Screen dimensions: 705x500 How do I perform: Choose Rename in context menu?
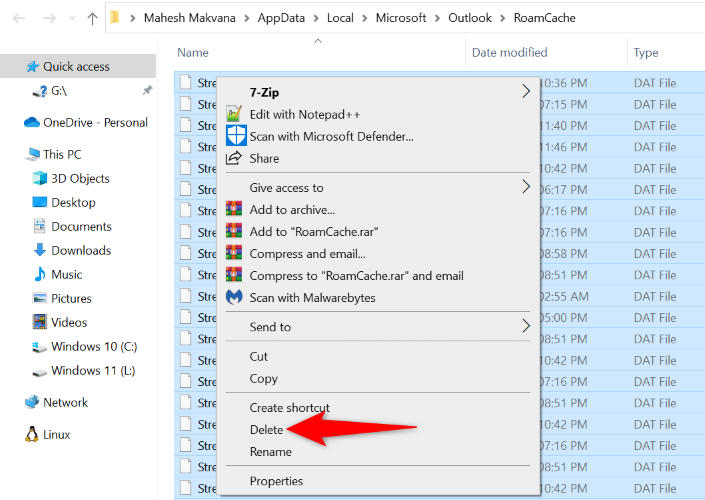(x=378, y=451)
